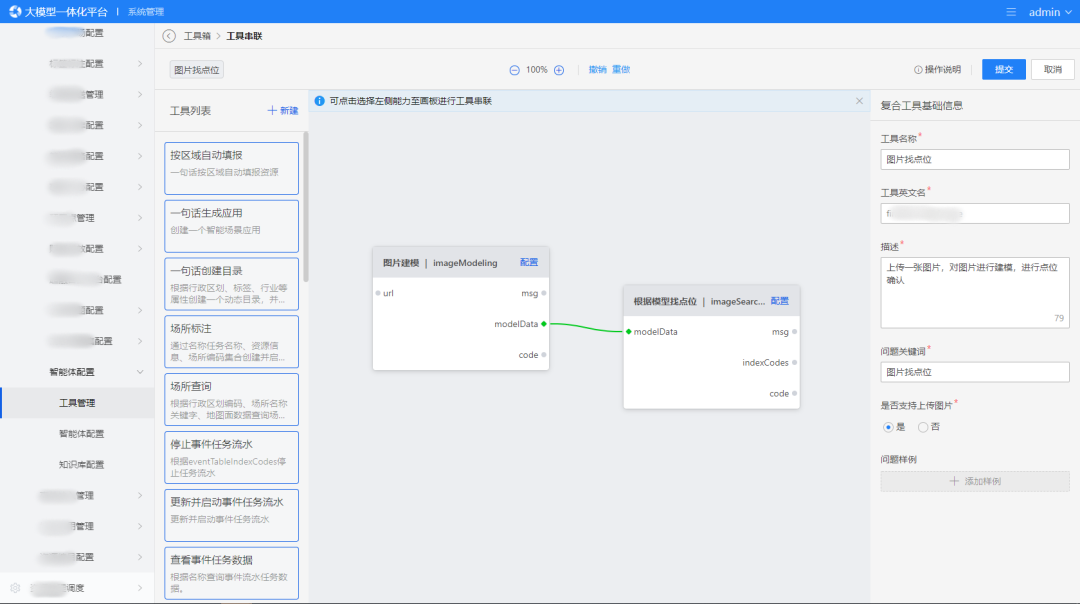Screen dimensions: 1080x604
Task: Click the 添加样例 button
Action: 974,481
